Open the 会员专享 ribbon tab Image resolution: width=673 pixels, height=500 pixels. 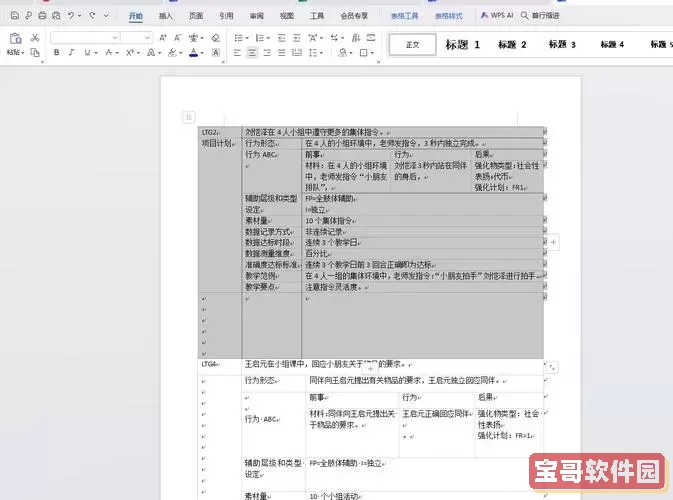(354, 16)
